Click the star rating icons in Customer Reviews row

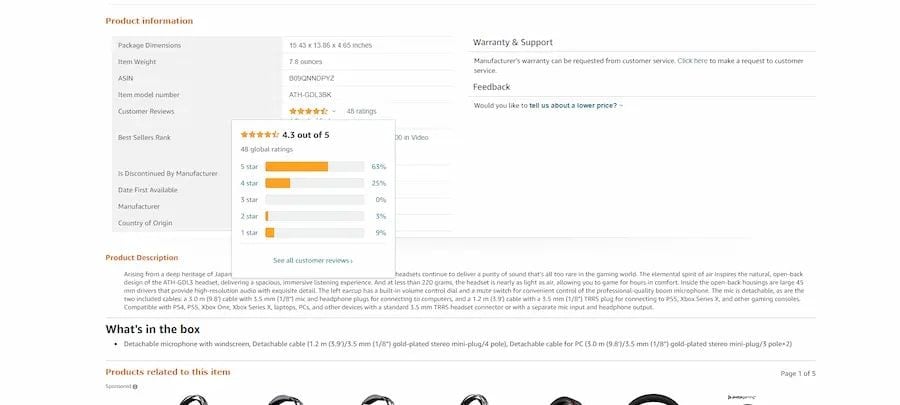[308, 111]
